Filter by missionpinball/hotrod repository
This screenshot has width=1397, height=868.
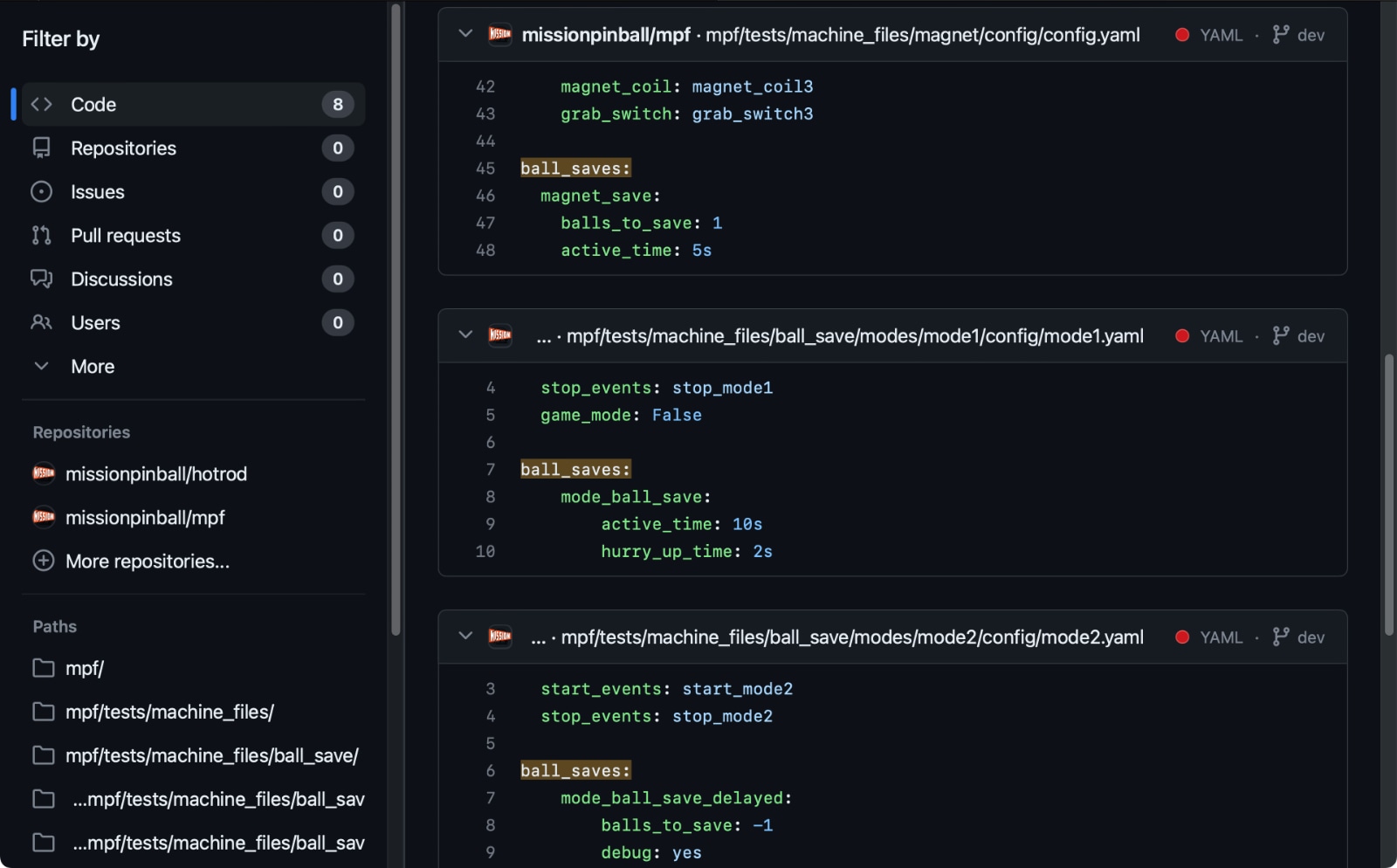tap(155, 474)
